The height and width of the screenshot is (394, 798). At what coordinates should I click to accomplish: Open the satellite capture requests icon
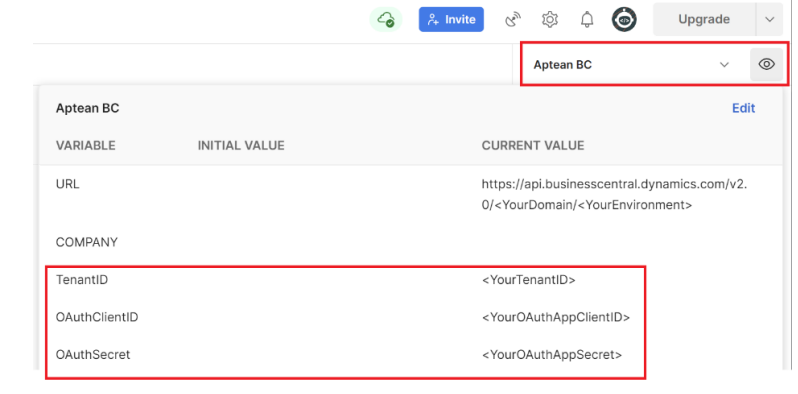(513, 20)
